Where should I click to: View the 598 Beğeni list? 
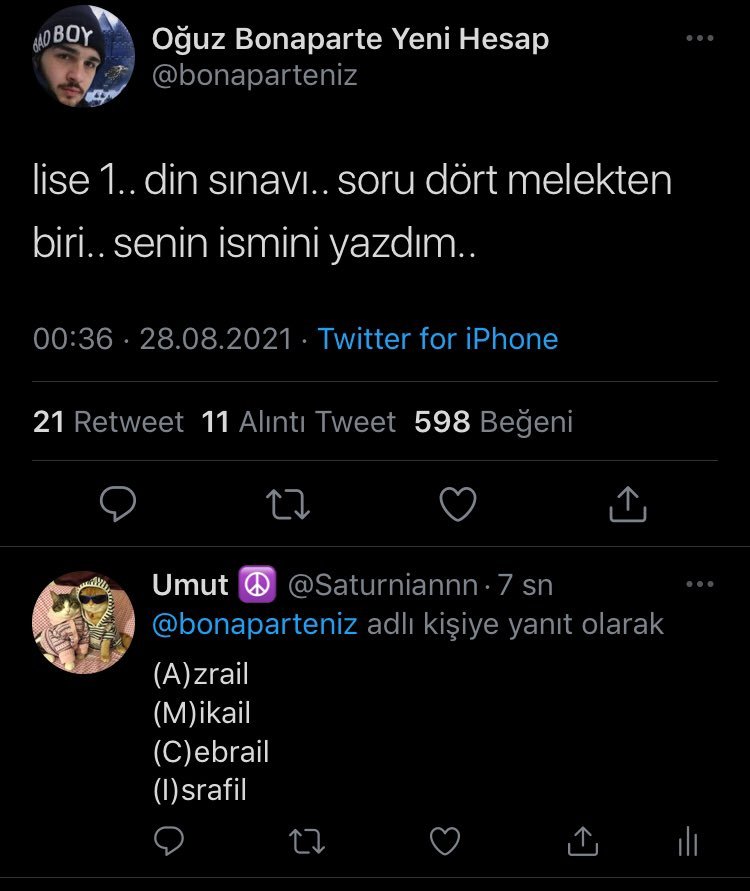pos(493,422)
